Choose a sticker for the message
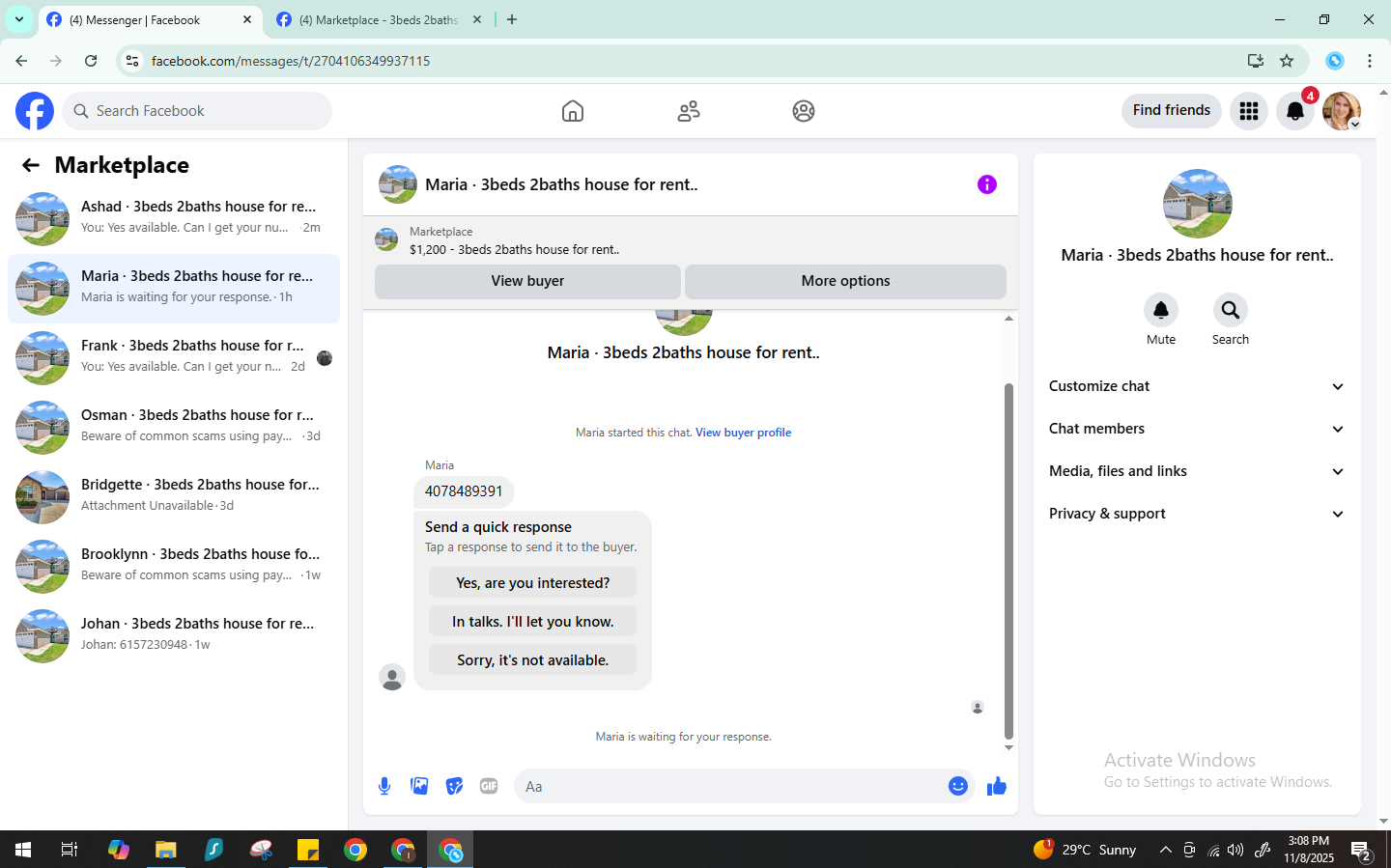Screen dimensions: 1391x868 454,786
